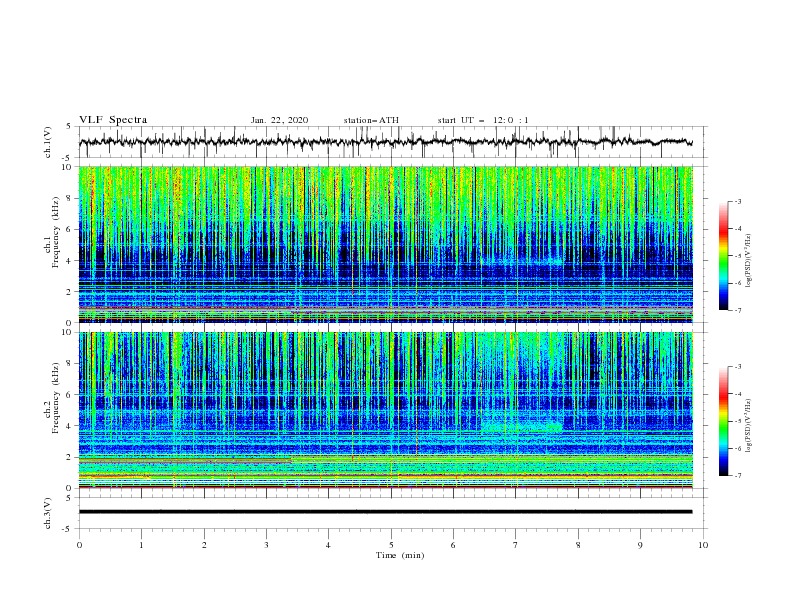Click the "3" tick on the time axis
This screenshot has width=792, height=612.
(x=266, y=545)
